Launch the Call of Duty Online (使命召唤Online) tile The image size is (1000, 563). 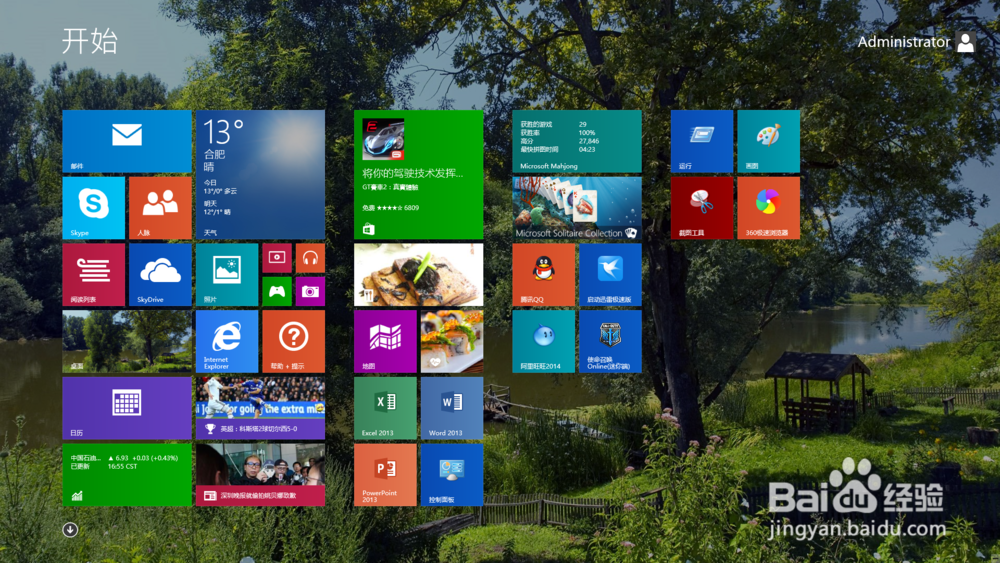pyautogui.click(x=610, y=341)
